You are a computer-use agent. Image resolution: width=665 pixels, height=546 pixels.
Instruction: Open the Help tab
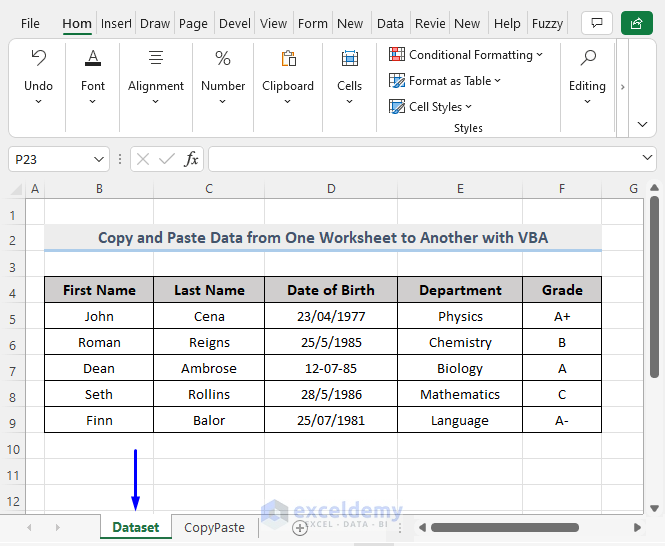[x=507, y=23]
